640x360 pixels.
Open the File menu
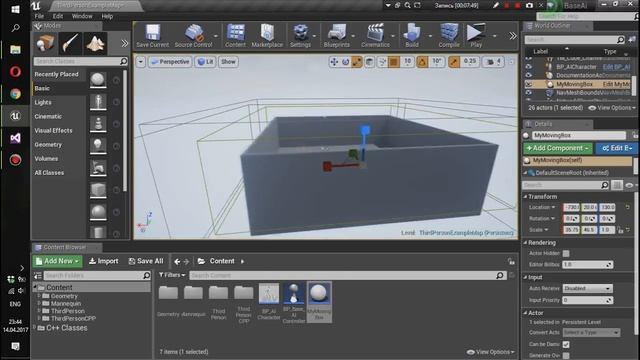point(39,16)
